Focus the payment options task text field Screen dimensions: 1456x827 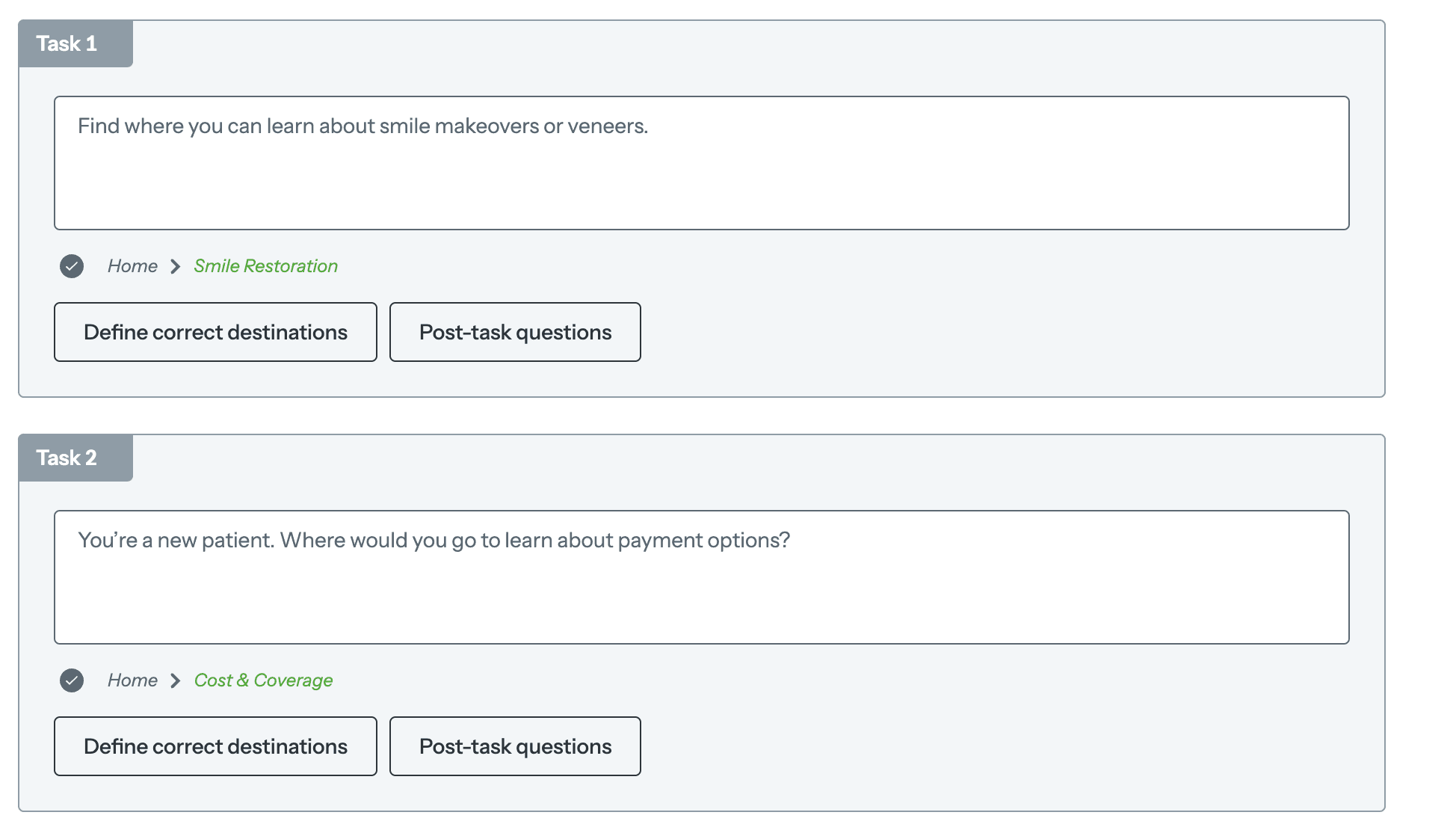[x=701, y=594]
